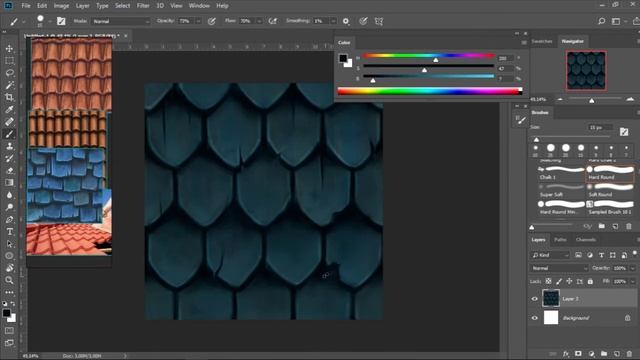Hide Layer 1 using its eye icon

pos(535,299)
